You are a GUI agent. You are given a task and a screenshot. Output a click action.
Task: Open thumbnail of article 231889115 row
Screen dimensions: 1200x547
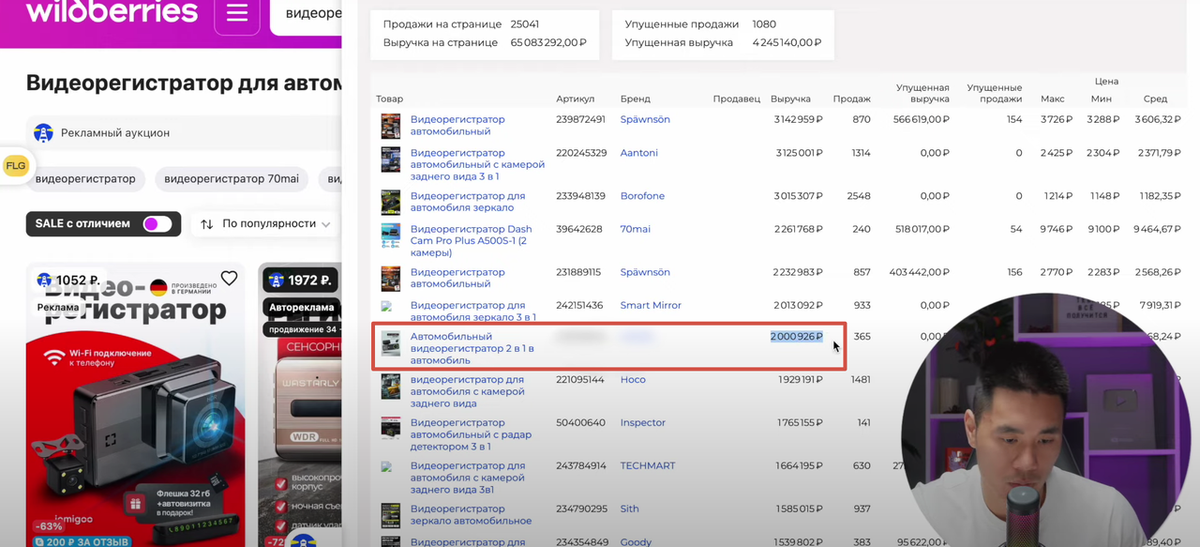pos(390,278)
